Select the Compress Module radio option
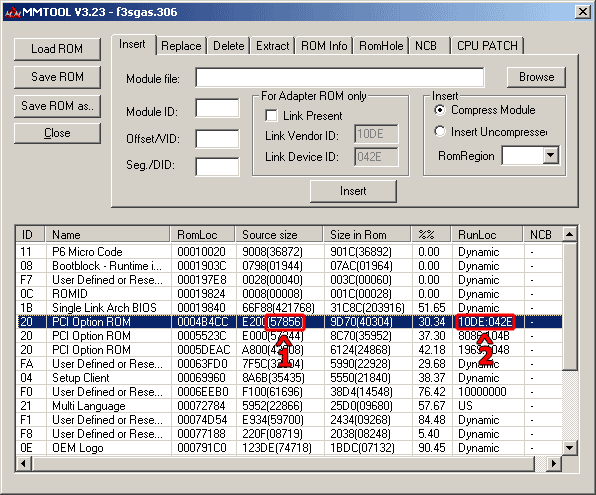This screenshot has height=495, width=596. [x=440, y=110]
